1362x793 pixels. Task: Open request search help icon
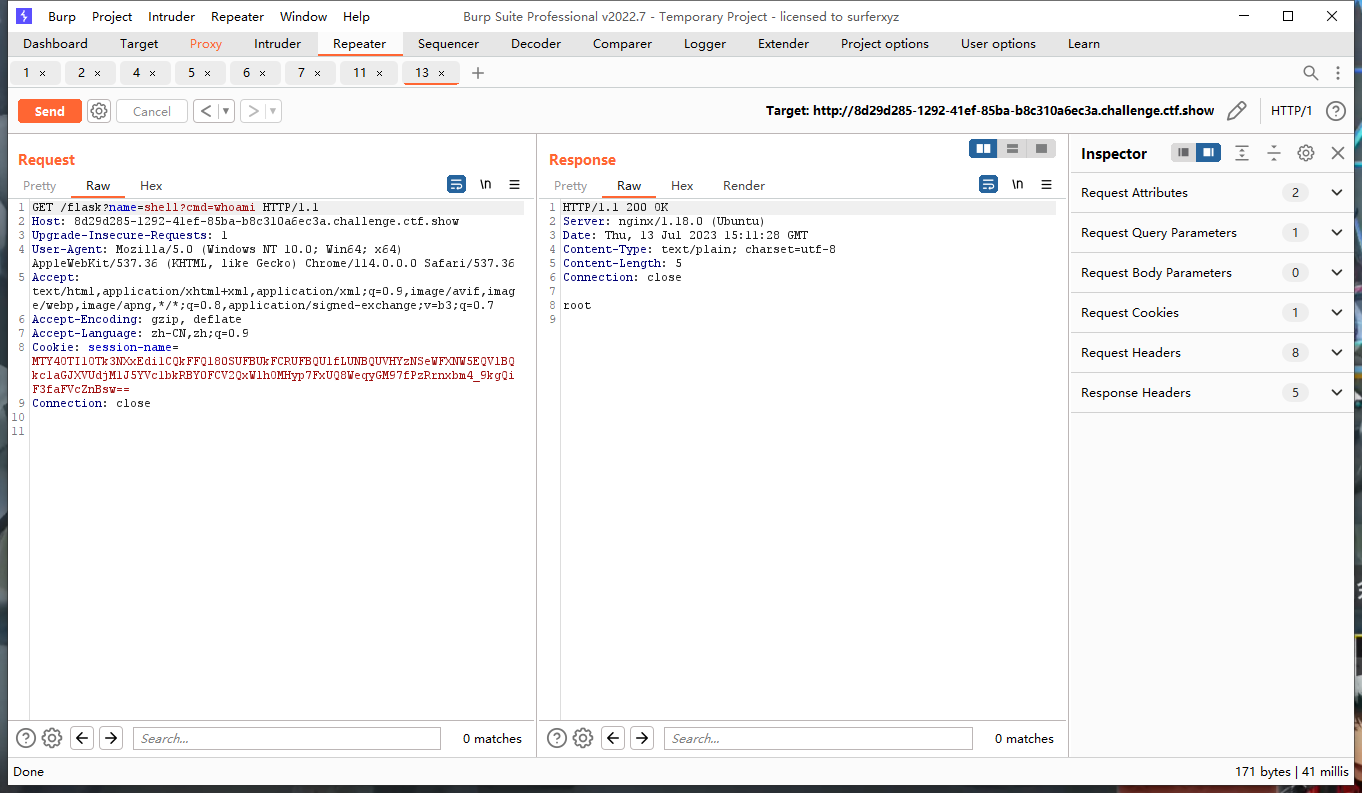26,738
